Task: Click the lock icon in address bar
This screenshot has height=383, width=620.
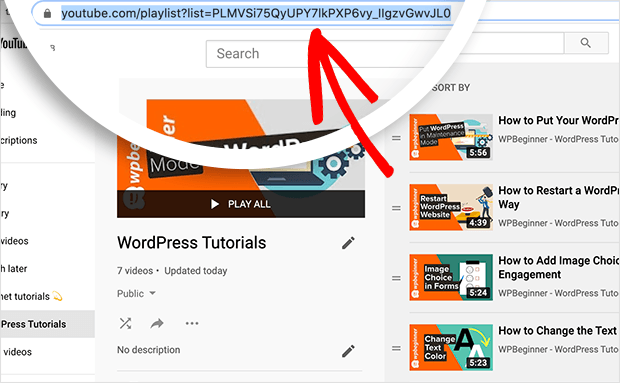Action: pyautogui.click(x=47, y=14)
